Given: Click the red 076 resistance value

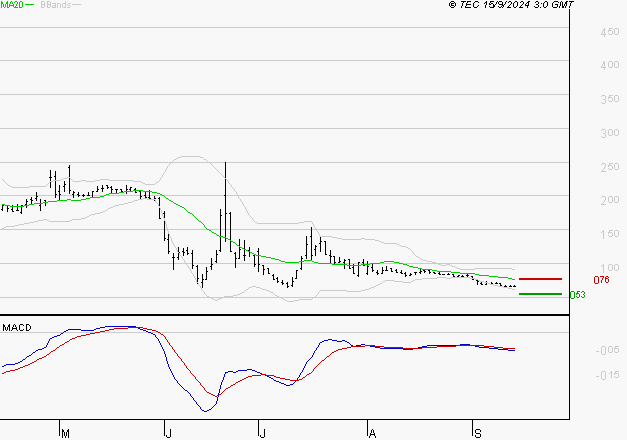Looking at the screenshot, I should [x=601, y=280].
